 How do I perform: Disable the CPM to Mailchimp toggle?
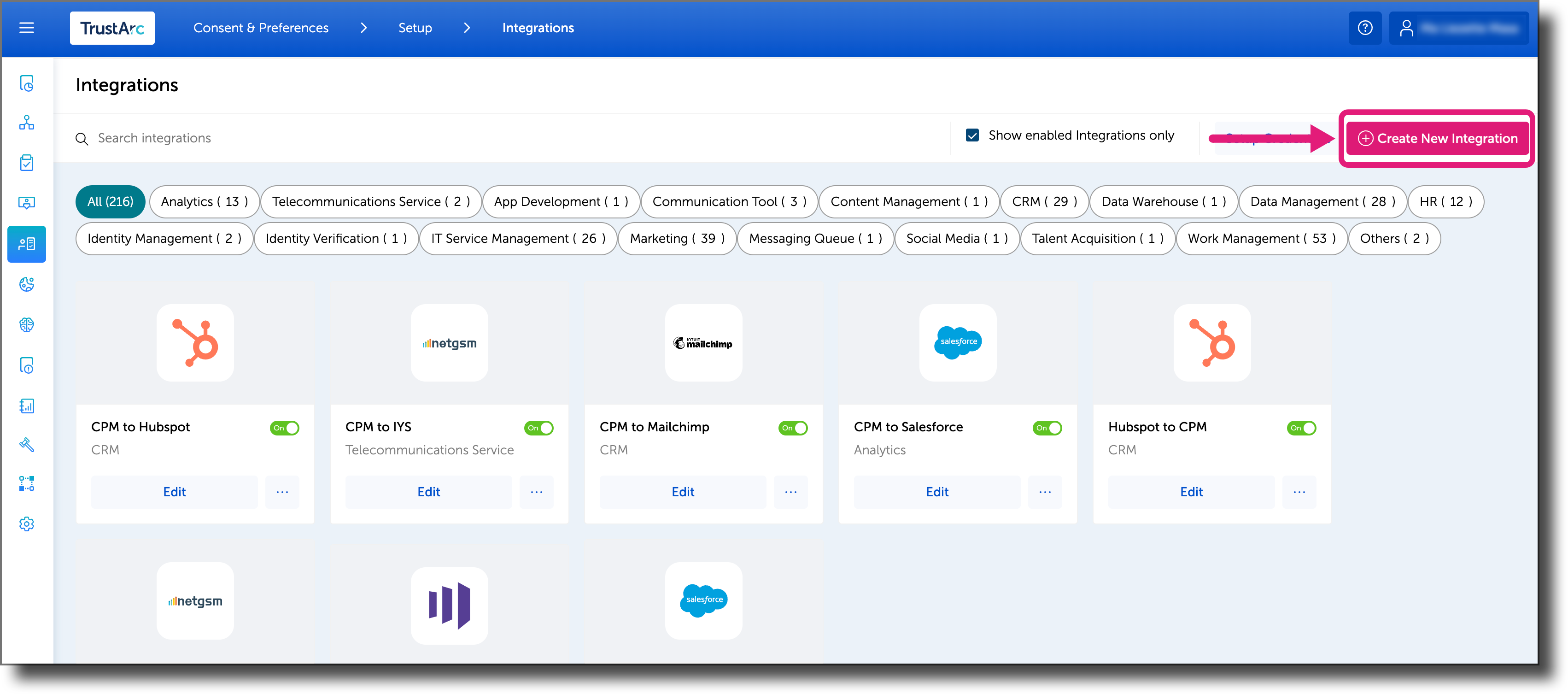(792, 428)
